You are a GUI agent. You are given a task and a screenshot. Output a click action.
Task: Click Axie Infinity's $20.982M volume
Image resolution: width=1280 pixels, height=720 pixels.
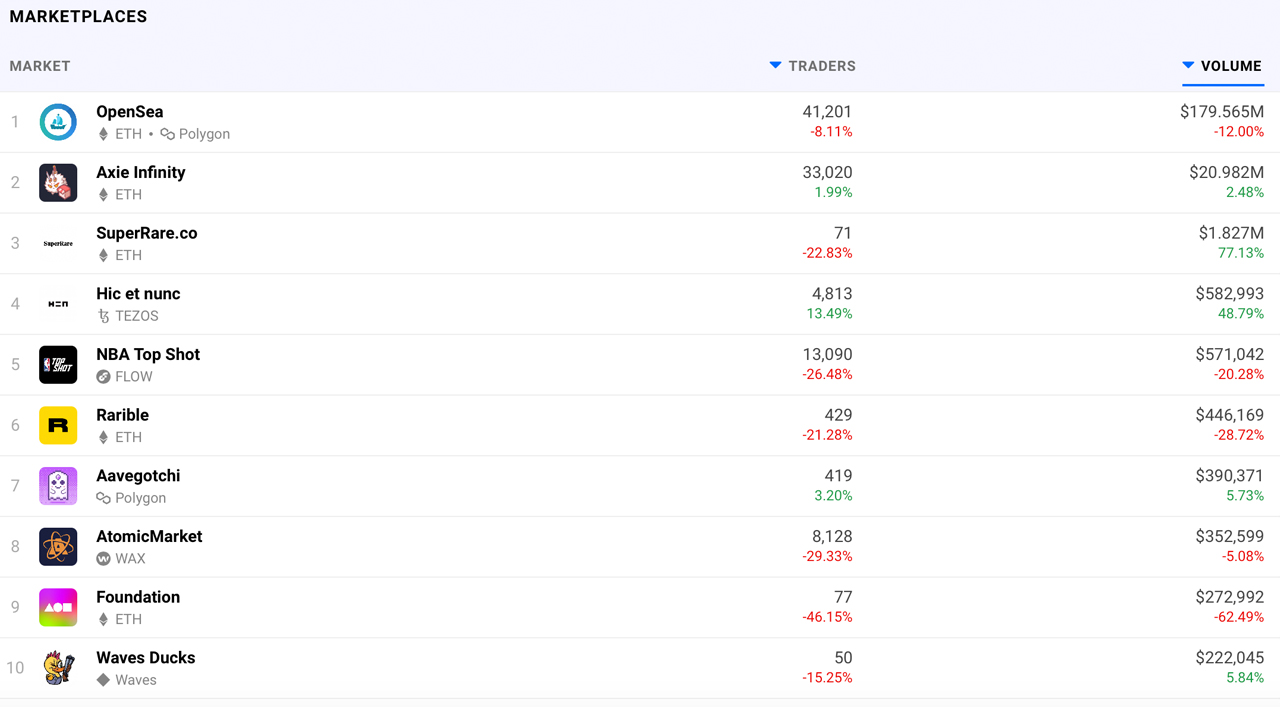[1227, 172]
